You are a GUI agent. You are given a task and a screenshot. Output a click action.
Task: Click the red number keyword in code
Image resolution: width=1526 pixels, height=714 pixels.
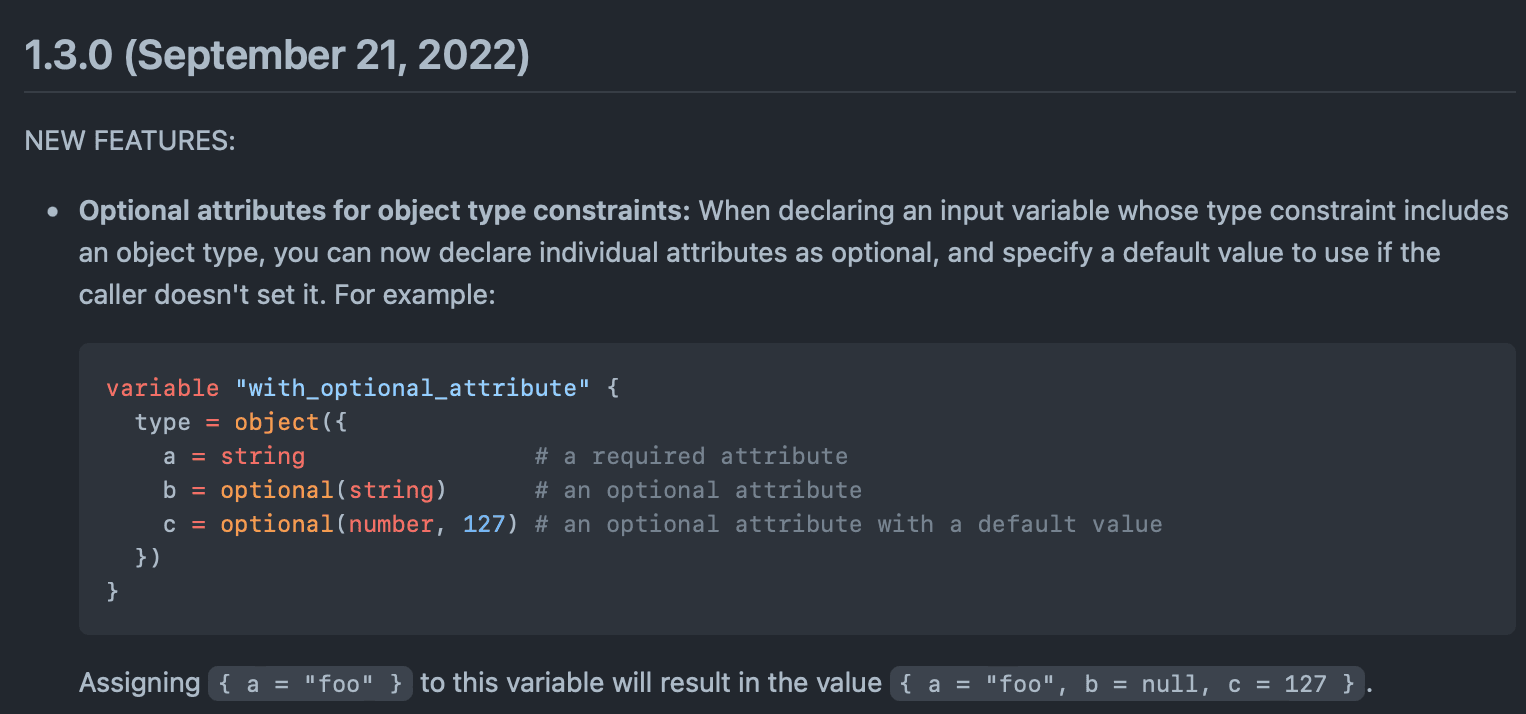[390, 524]
